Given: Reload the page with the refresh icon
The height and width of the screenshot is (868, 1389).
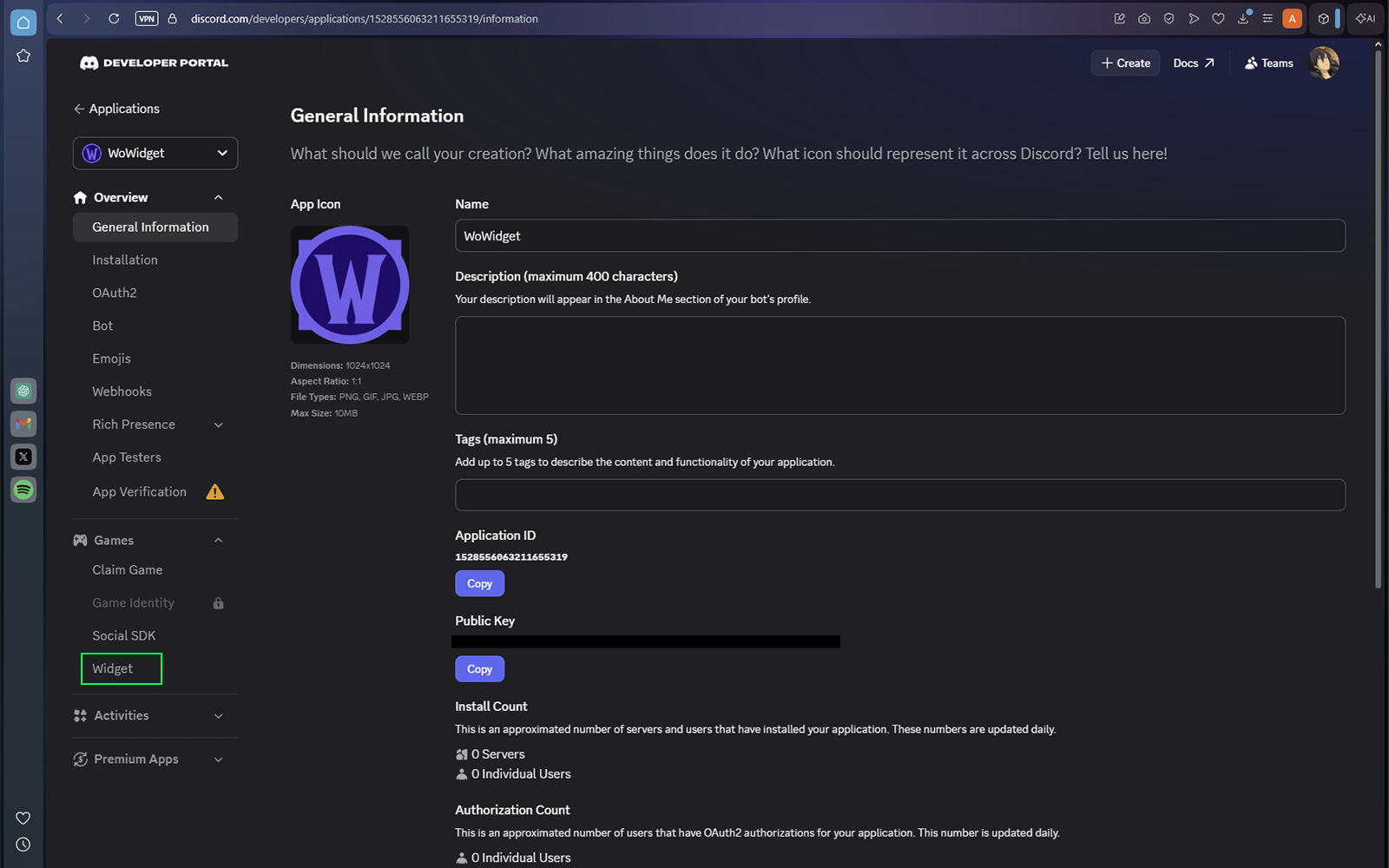Looking at the screenshot, I should click(x=114, y=18).
